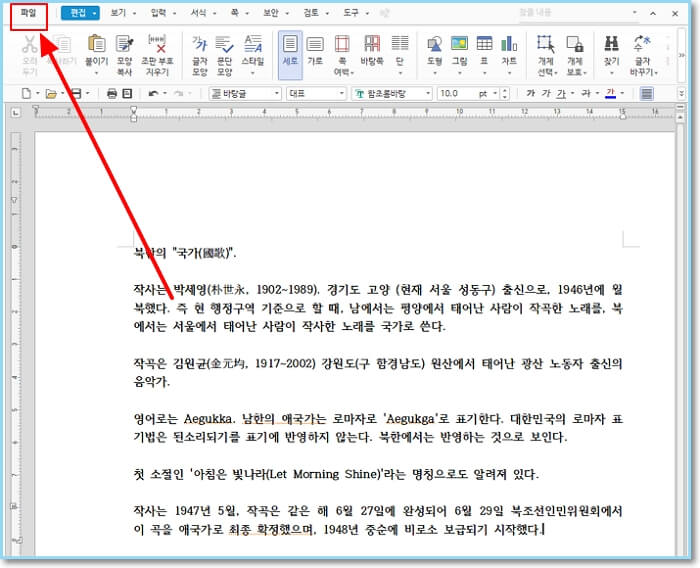The image size is (700, 568).
Task: Click the 오려 두기 (Cut) scissors icon
Action: click(x=29, y=44)
